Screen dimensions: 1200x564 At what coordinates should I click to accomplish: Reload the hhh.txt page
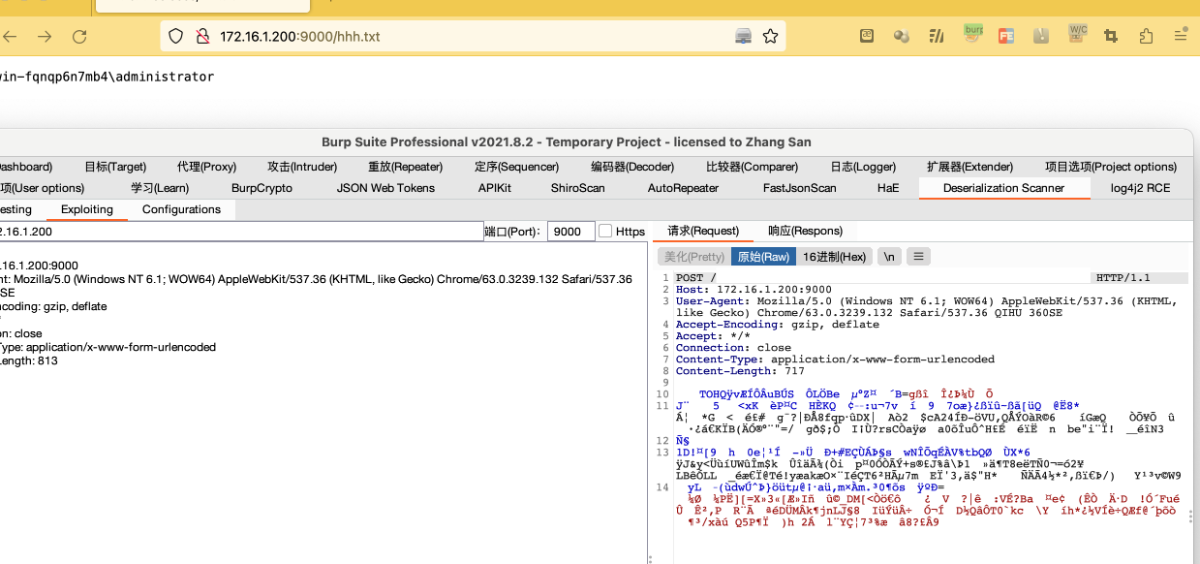pos(80,36)
